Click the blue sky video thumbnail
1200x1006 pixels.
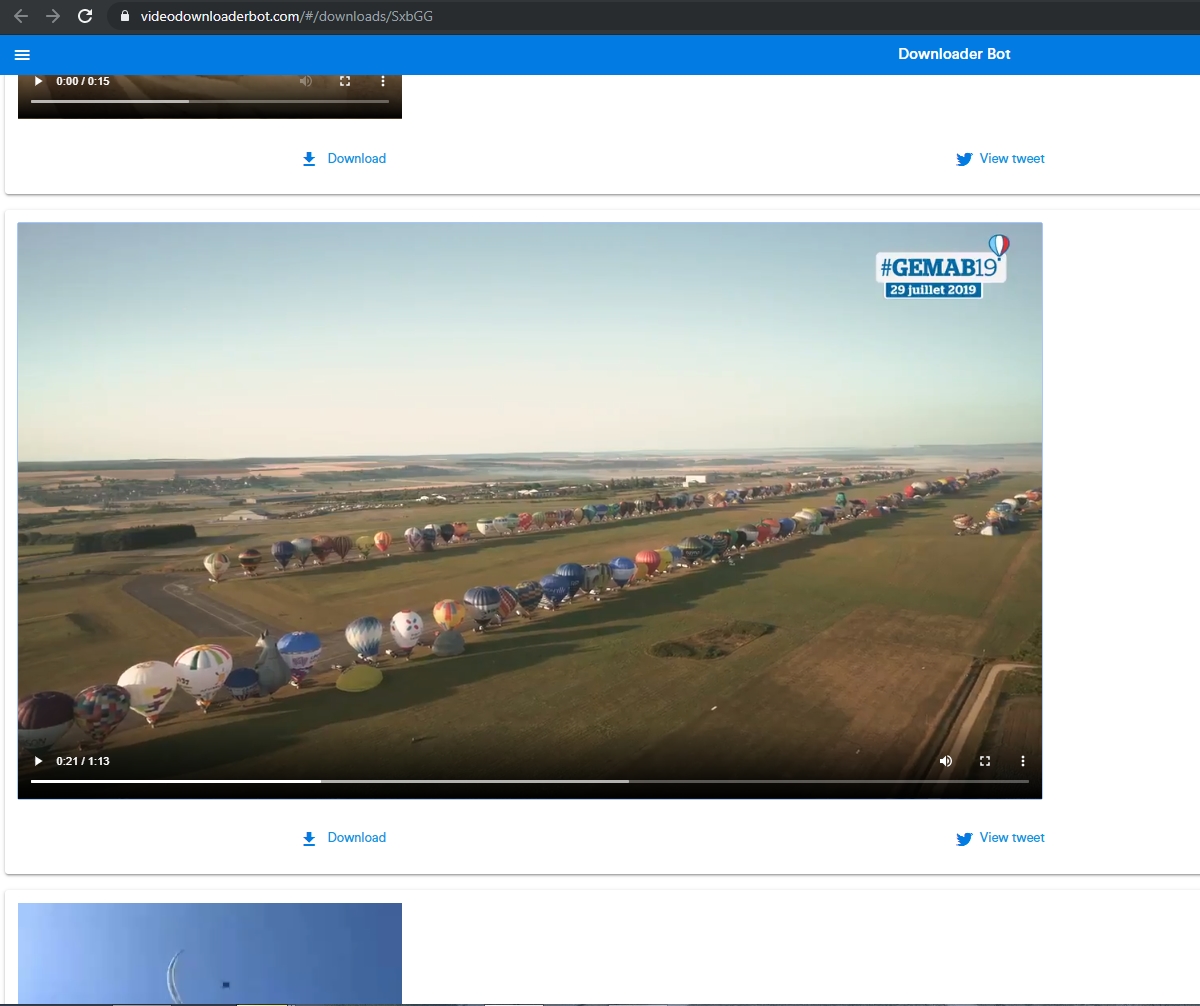[210, 954]
